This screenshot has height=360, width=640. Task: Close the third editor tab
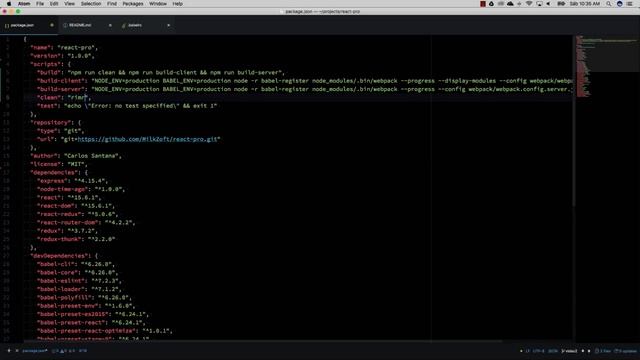tap(169, 25)
